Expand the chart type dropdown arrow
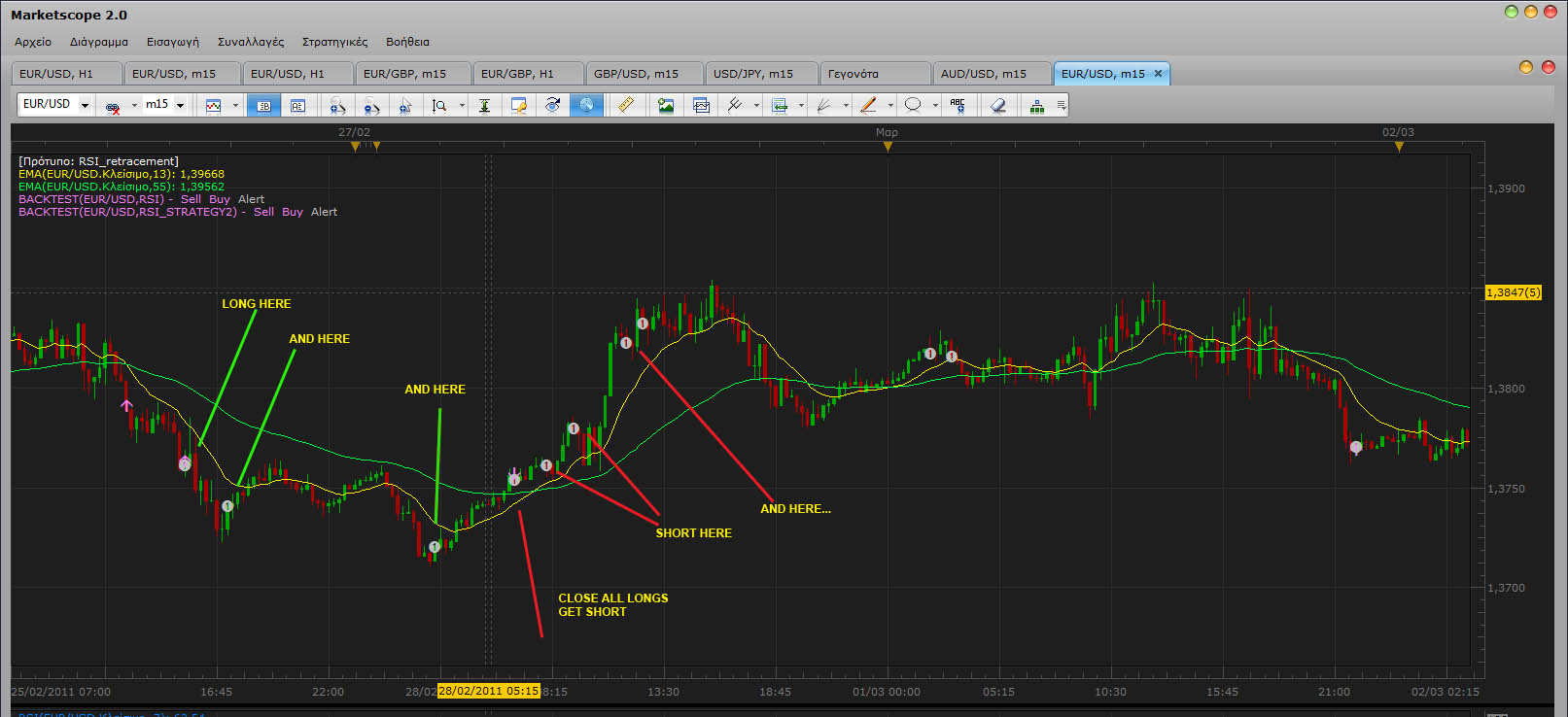Image resolution: width=1568 pixels, height=717 pixels. tap(235, 105)
